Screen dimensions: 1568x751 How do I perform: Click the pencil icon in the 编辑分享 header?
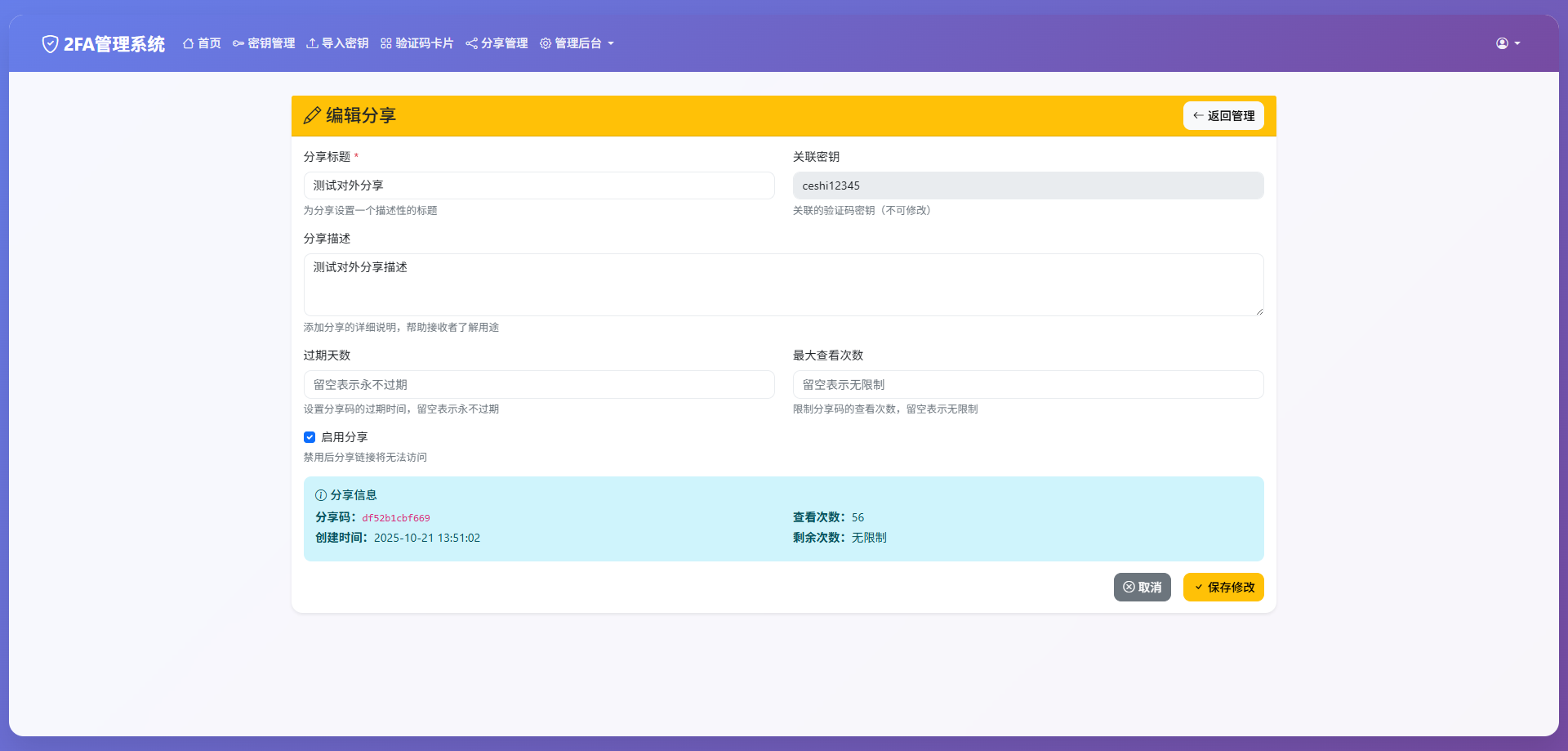click(x=310, y=115)
